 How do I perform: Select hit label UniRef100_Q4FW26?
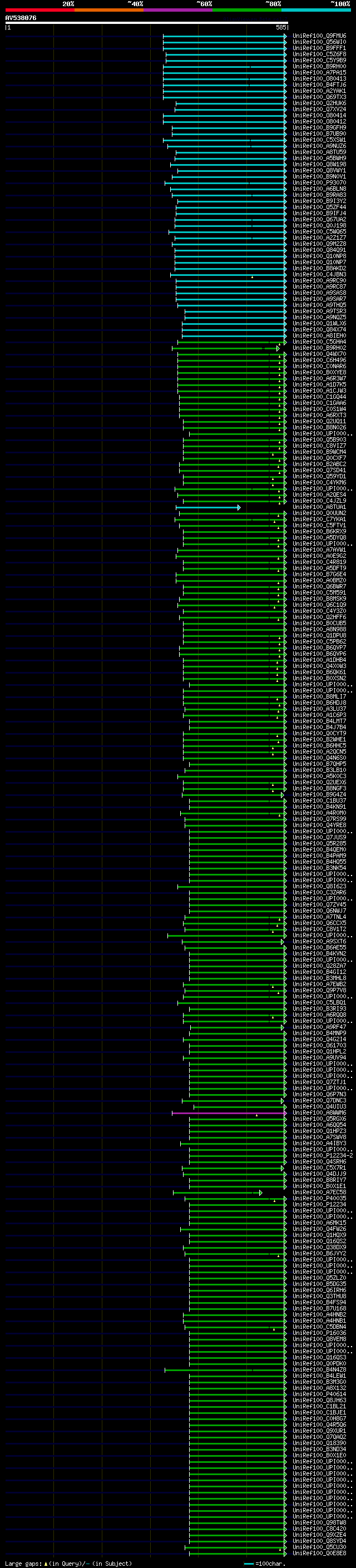tap(319, 1229)
